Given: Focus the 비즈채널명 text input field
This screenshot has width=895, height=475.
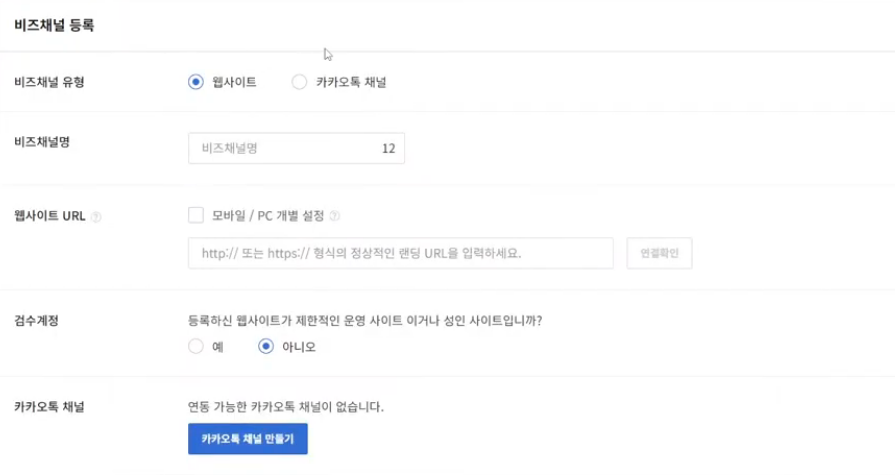Looking at the screenshot, I should pos(285,148).
